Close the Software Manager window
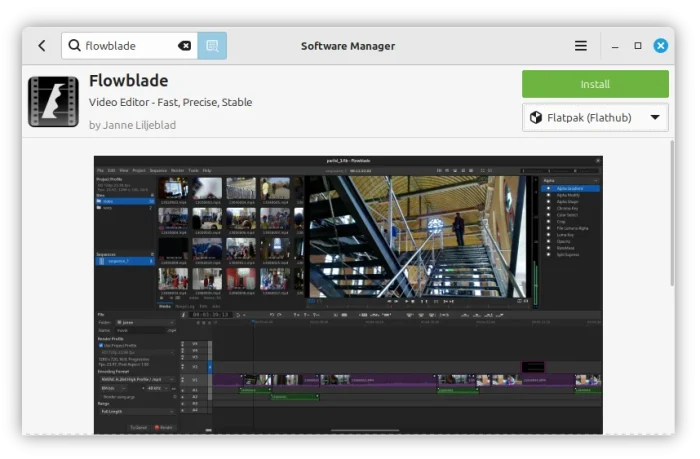The image size is (700, 459). (x=661, y=46)
